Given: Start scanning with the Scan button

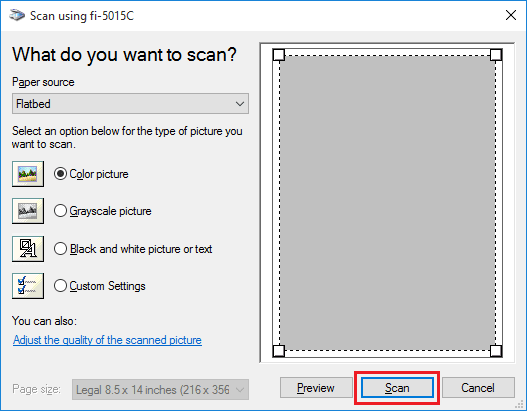Looking at the screenshot, I should coord(397,387).
